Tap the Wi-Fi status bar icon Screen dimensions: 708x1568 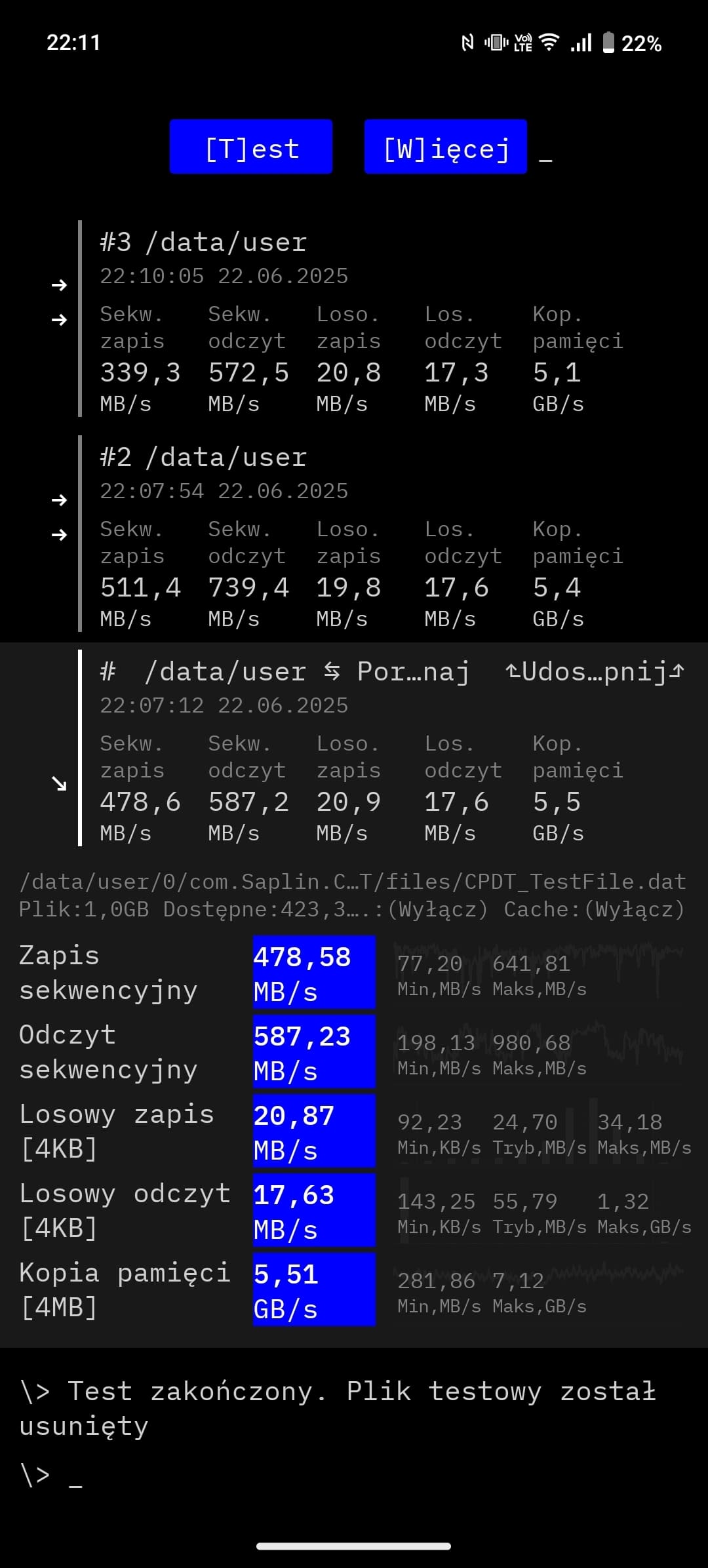[549, 43]
